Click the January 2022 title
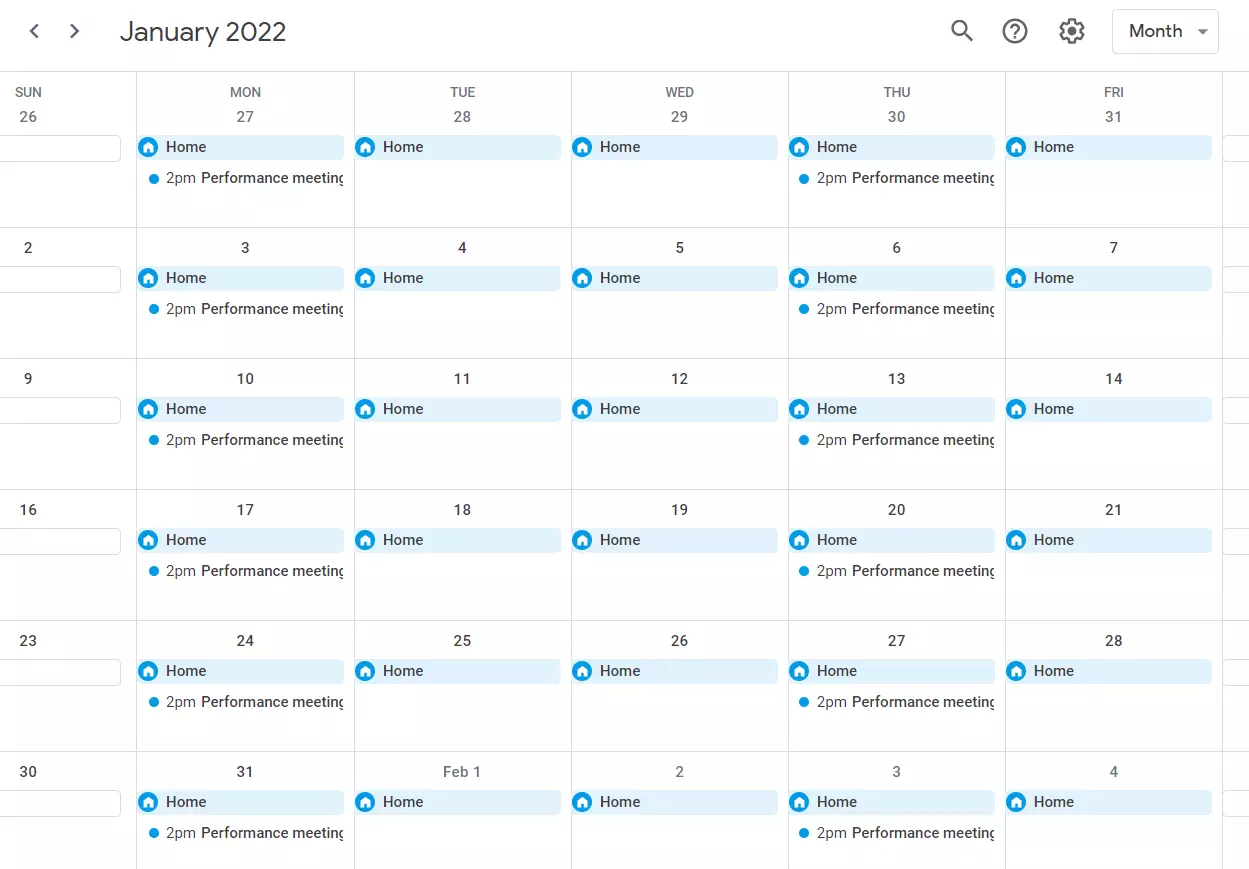 (x=203, y=32)
